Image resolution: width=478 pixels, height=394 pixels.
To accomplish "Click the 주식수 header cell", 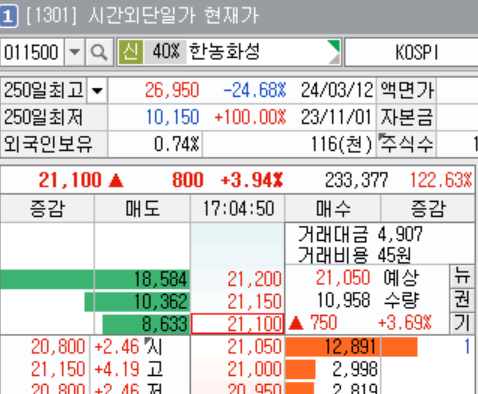I will 407,144.
